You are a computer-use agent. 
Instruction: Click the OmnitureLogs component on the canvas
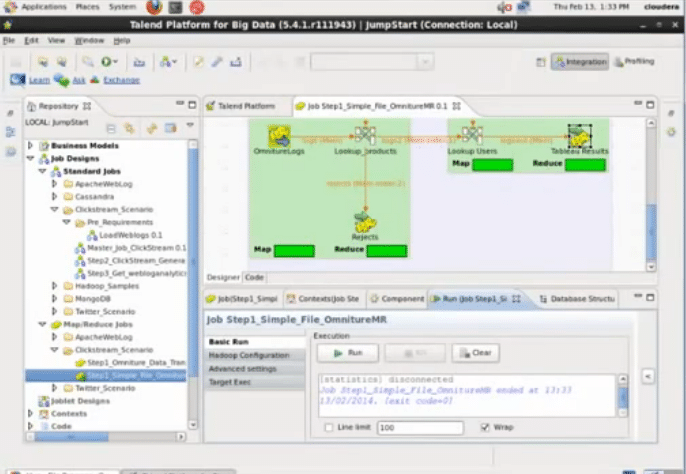278,135
